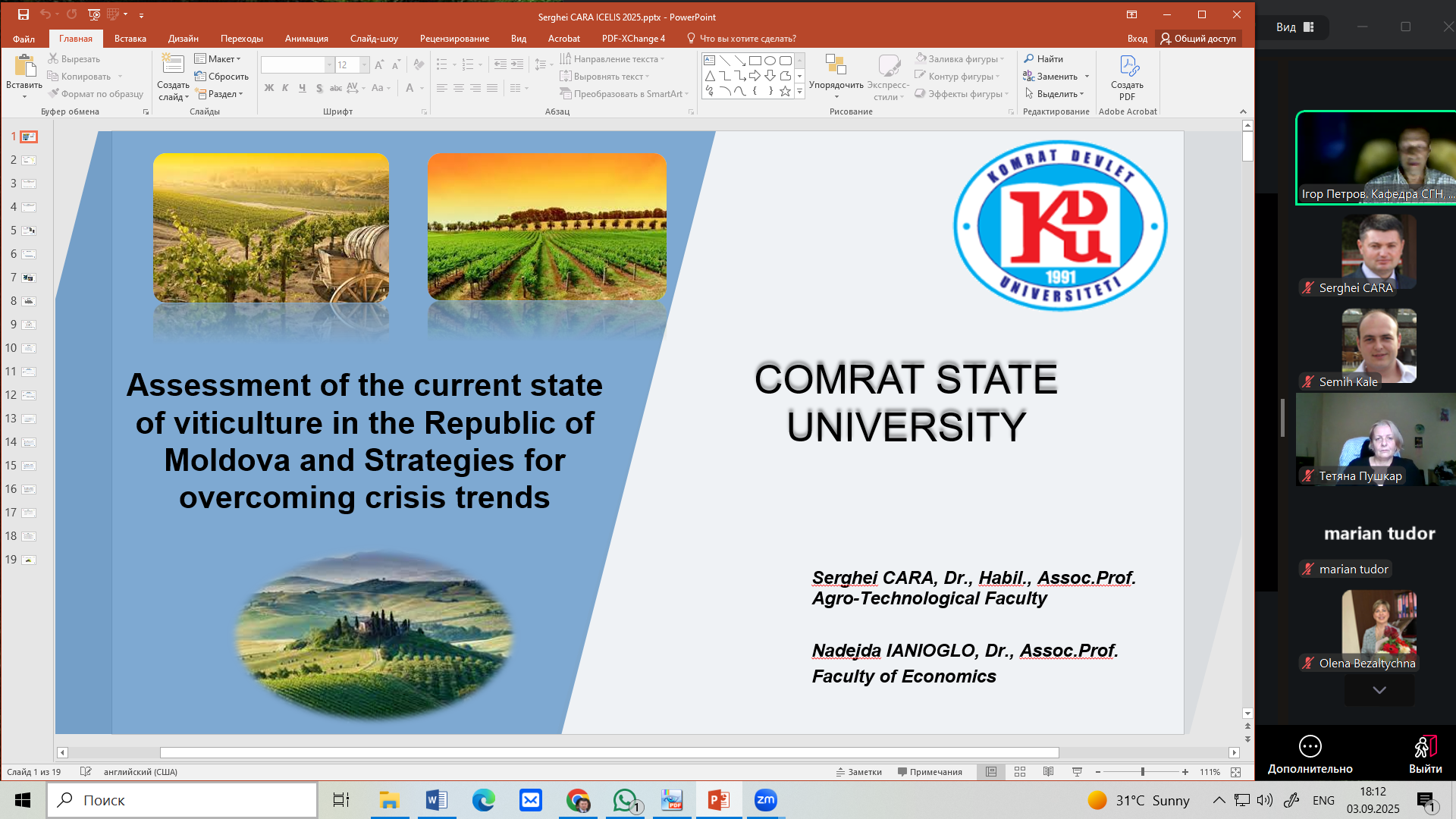Viewport: 1456px width, 819px height.
Task: Switch to slide sorter view icon
Action: click(x=1020, y=772)
